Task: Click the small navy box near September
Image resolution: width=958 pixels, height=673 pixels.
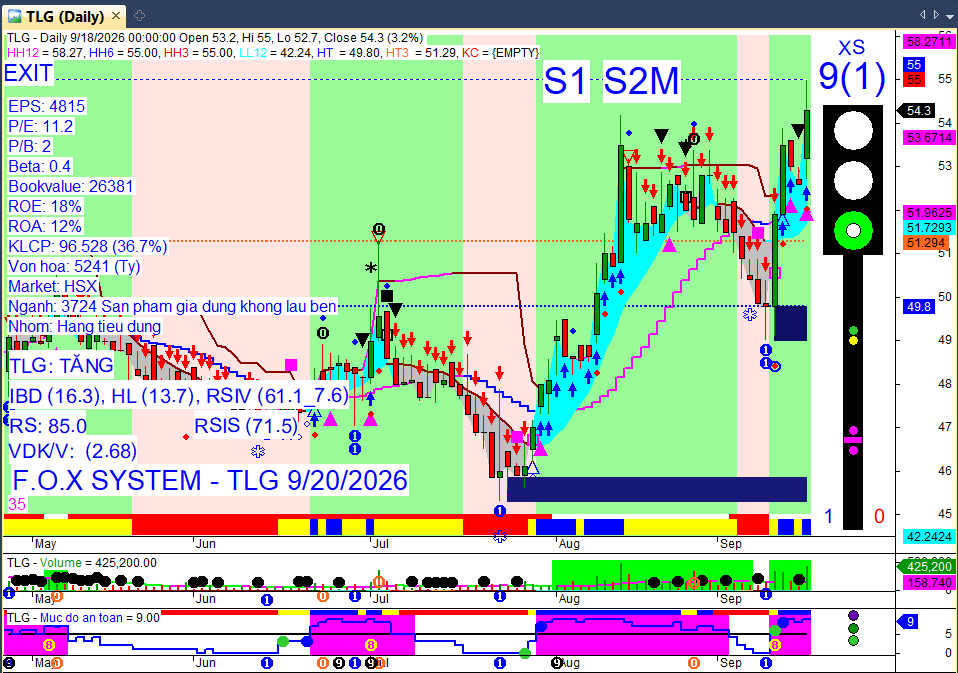Action: 791,323
